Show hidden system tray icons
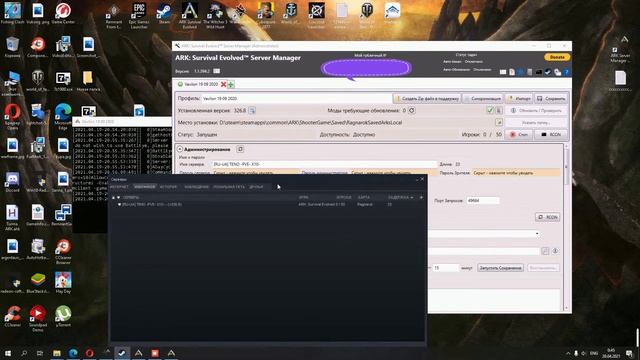The width and height of the screenshot is (640, 360). 568,353
